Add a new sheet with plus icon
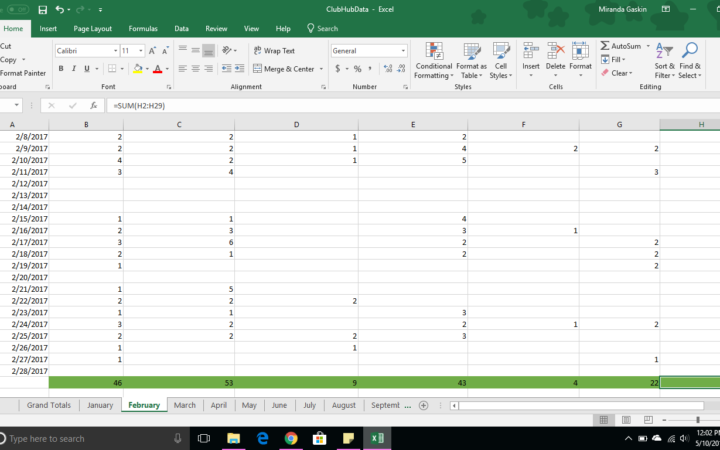This screenshot has width=720, height=450. click(x=424, y=405)
